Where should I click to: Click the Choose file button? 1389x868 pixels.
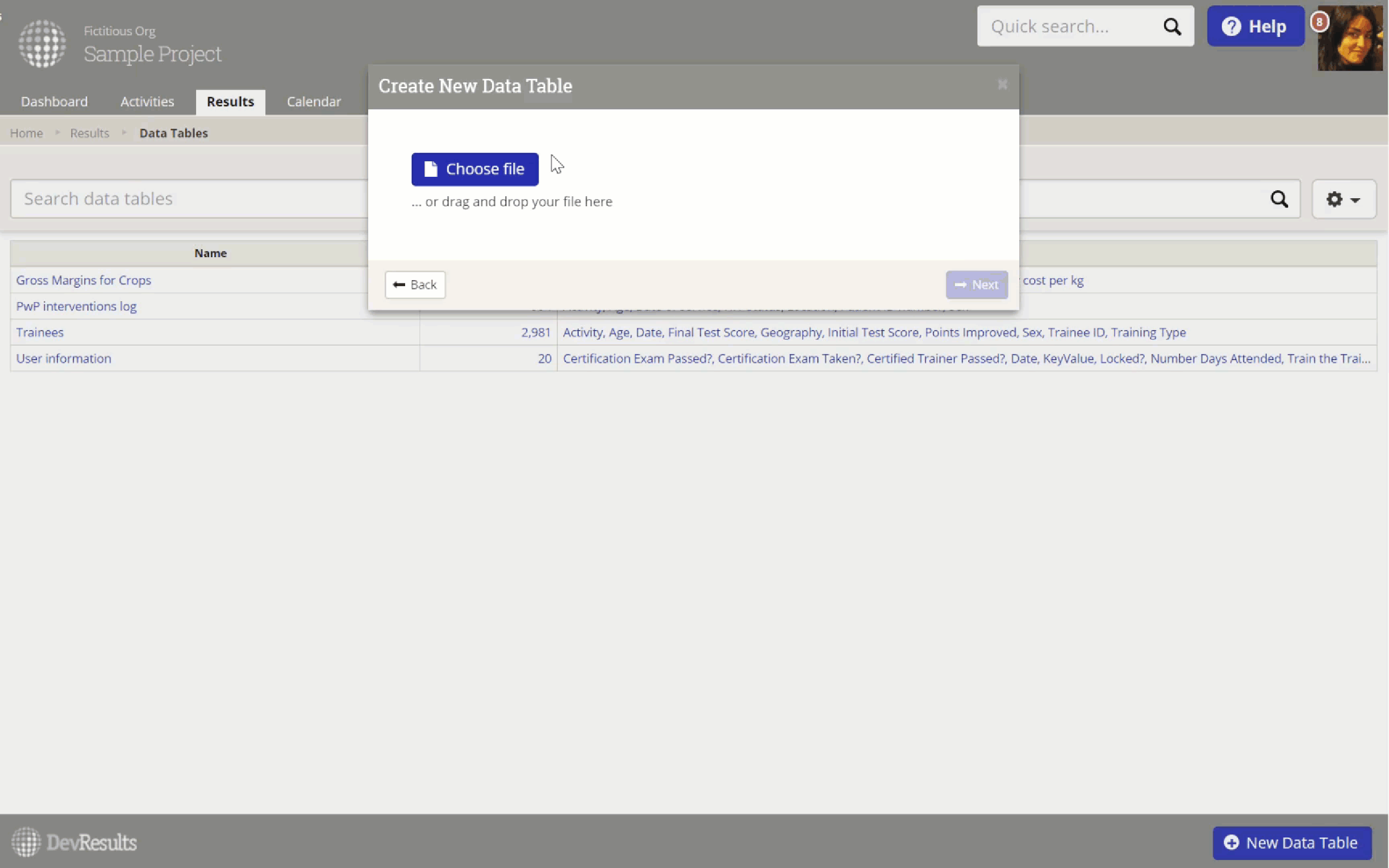[475, 169]
